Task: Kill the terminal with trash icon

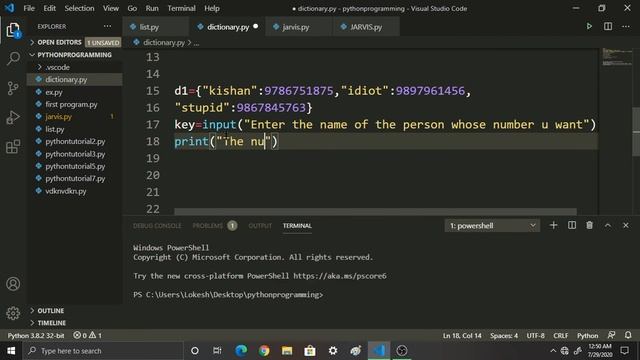Action: point(589,225)
